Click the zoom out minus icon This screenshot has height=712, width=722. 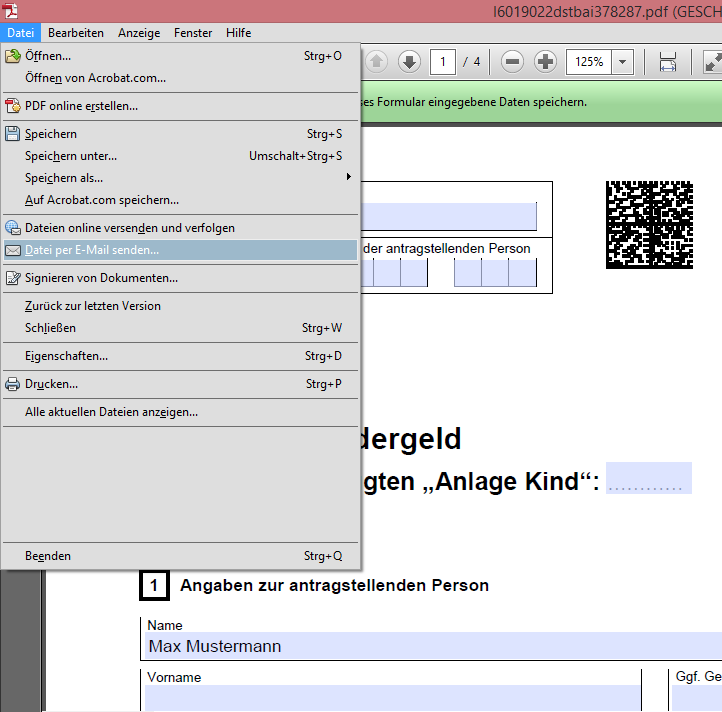513,62
